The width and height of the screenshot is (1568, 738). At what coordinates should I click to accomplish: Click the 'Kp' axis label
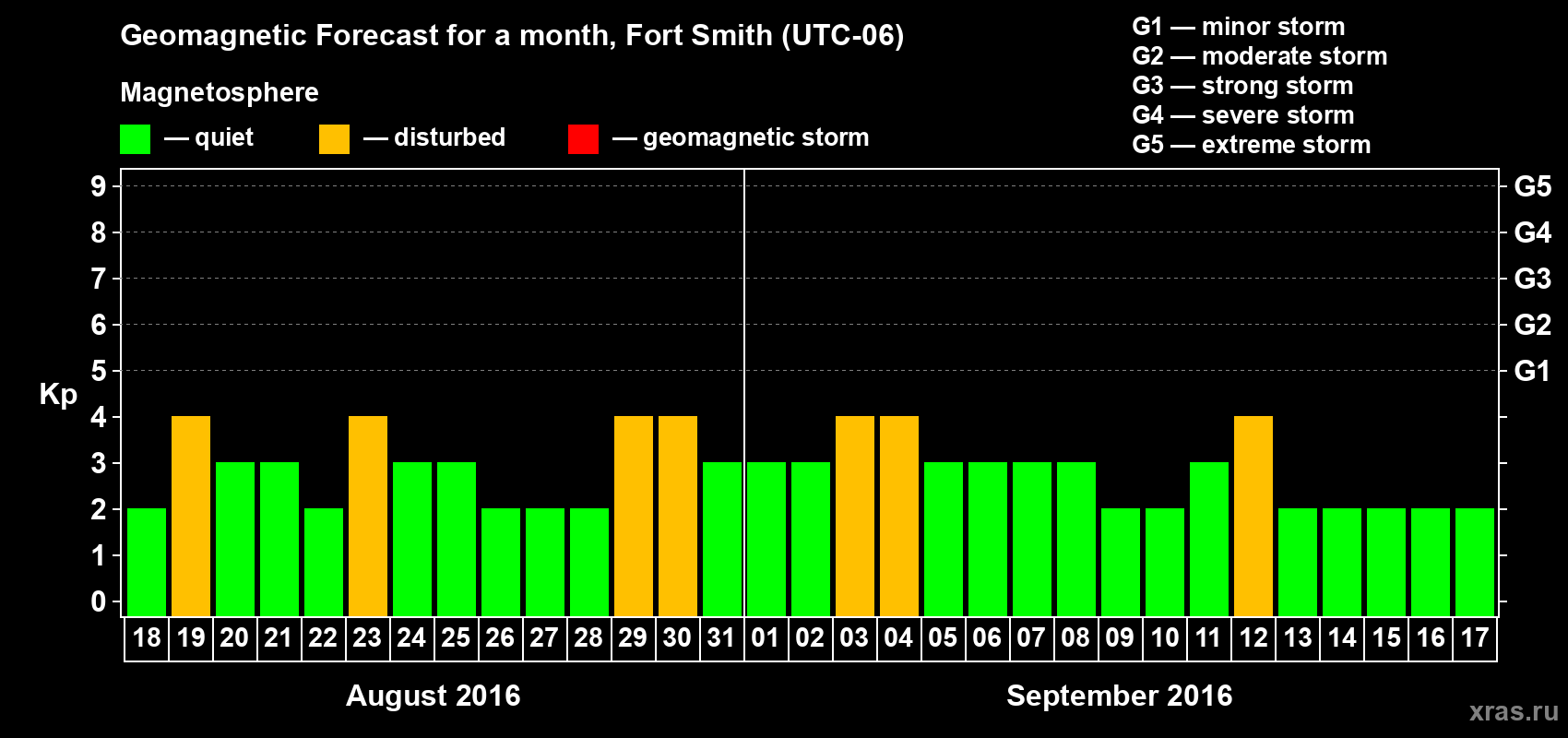pyautogui.click(x=58, y=395)
